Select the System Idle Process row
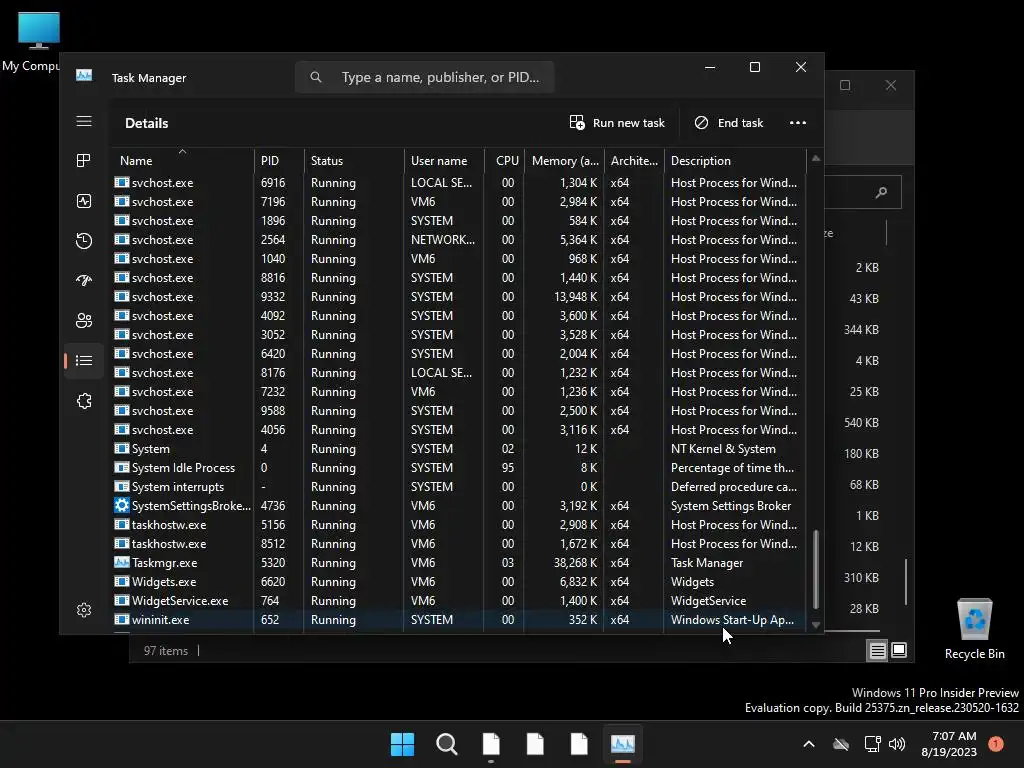The height and width of the screenshot is (768, 1024). [460, 468]
